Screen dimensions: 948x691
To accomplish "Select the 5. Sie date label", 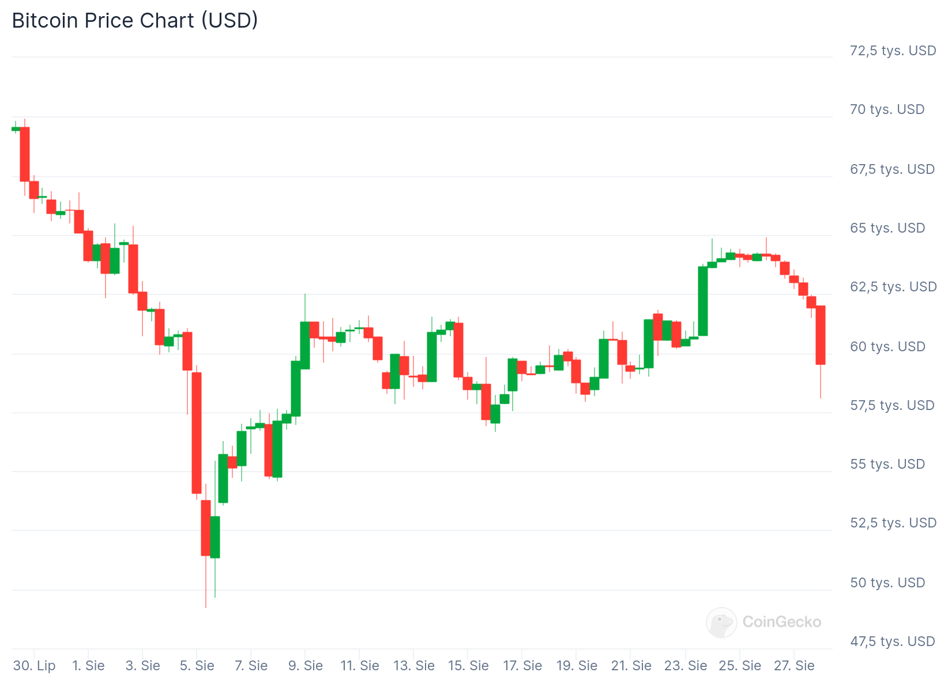I will tap(197, 665).
